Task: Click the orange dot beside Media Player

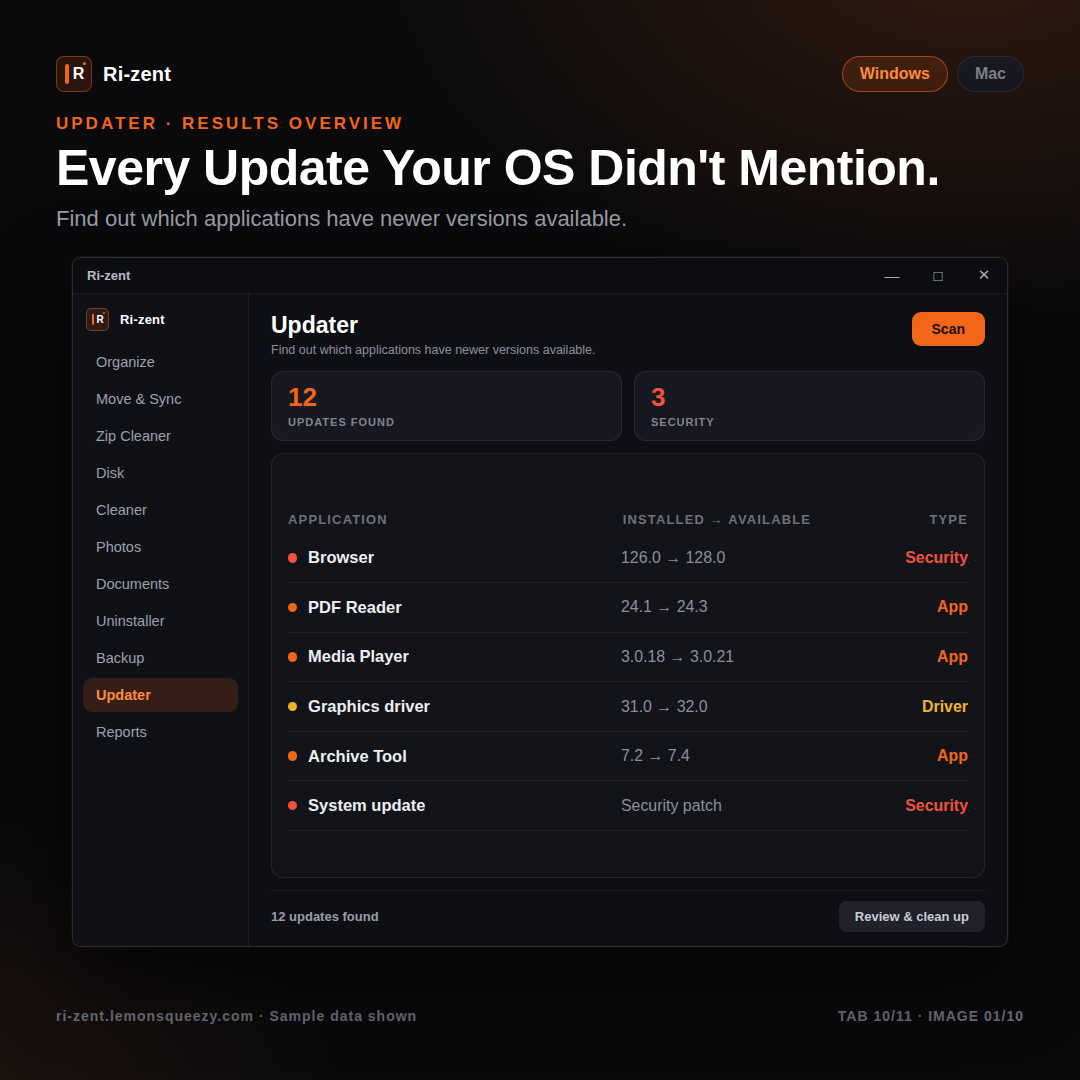Action: pyautogui.click(x=293, y=657)
